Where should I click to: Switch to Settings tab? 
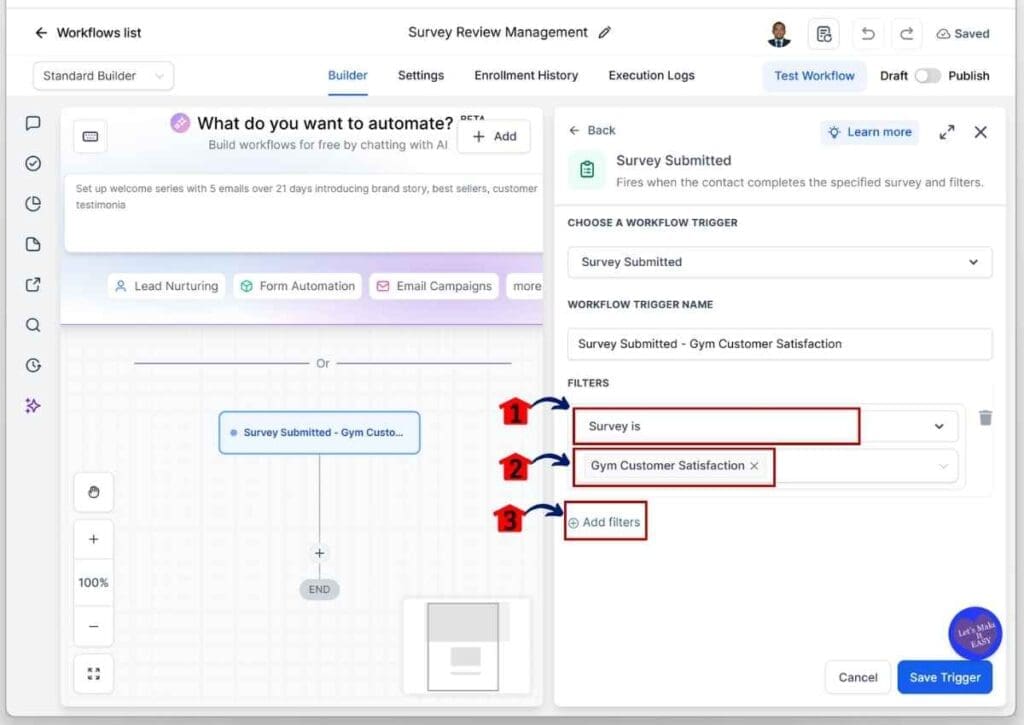point(421,76)
